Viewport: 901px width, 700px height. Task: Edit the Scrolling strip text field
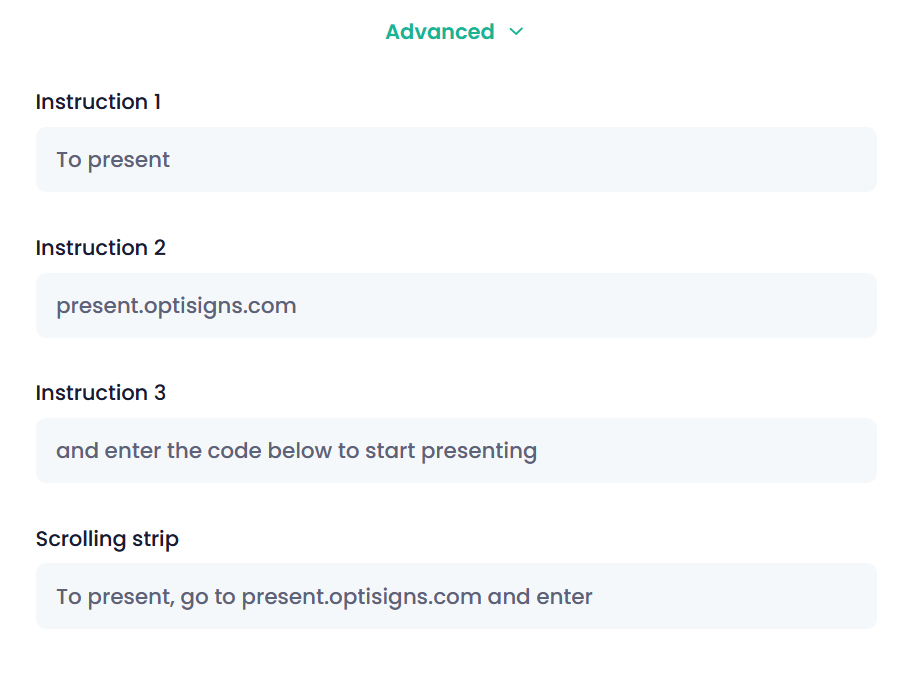click(456, 596)
